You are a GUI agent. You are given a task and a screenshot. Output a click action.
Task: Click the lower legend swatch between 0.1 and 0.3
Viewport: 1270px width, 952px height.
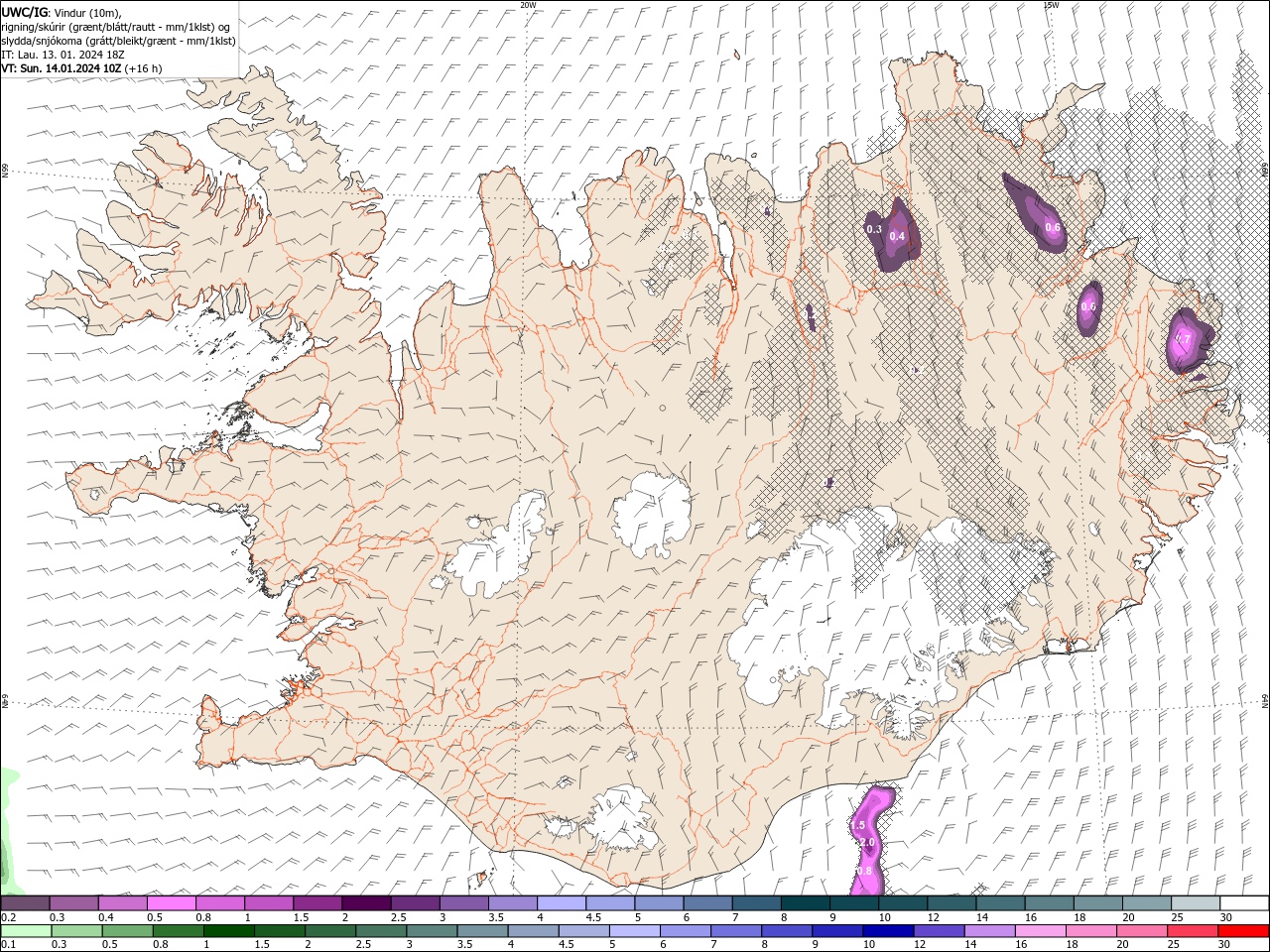(x=26, y=931)
